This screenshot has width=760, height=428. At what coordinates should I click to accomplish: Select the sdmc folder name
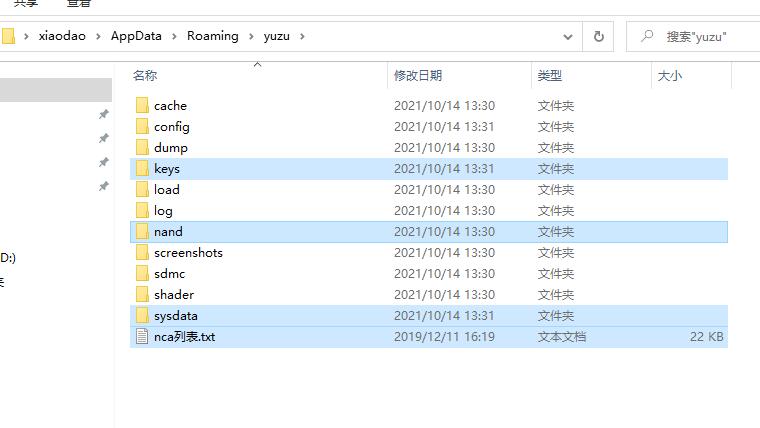[x=169, y=273]
